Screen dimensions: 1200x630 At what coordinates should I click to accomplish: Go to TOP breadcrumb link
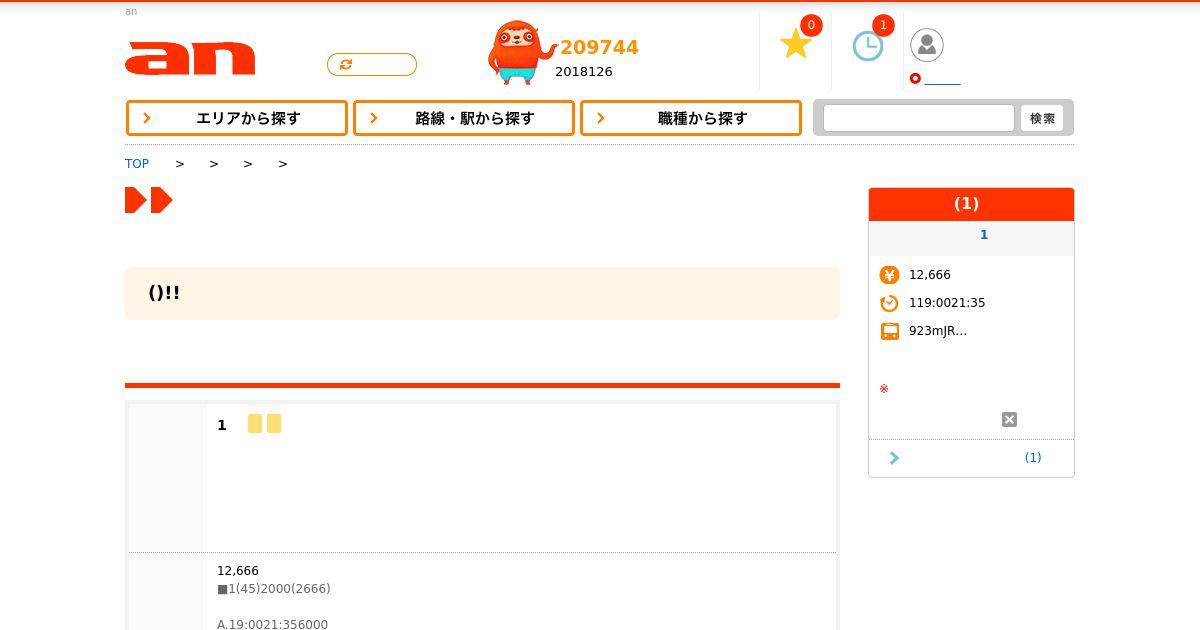[137, 164]
